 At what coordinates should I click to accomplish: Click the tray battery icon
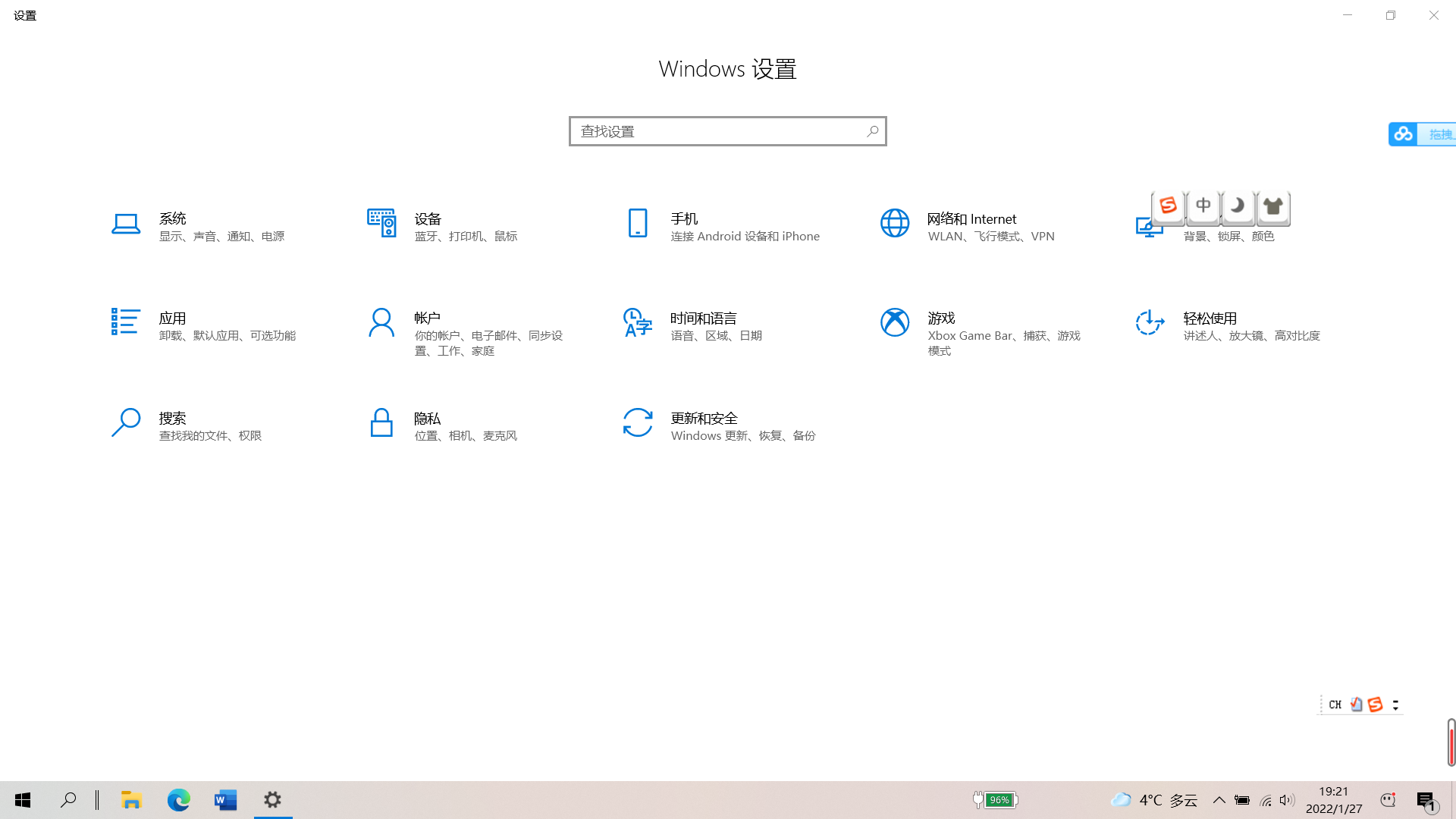(x=1241, y=800)
